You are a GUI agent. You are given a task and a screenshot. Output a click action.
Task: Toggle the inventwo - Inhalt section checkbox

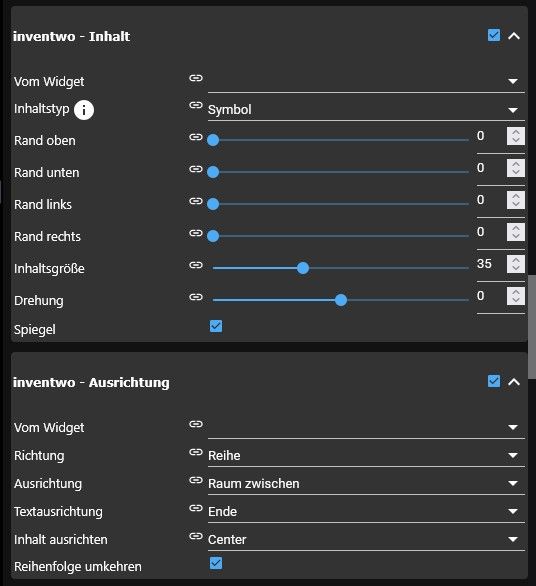coord(494,36)
